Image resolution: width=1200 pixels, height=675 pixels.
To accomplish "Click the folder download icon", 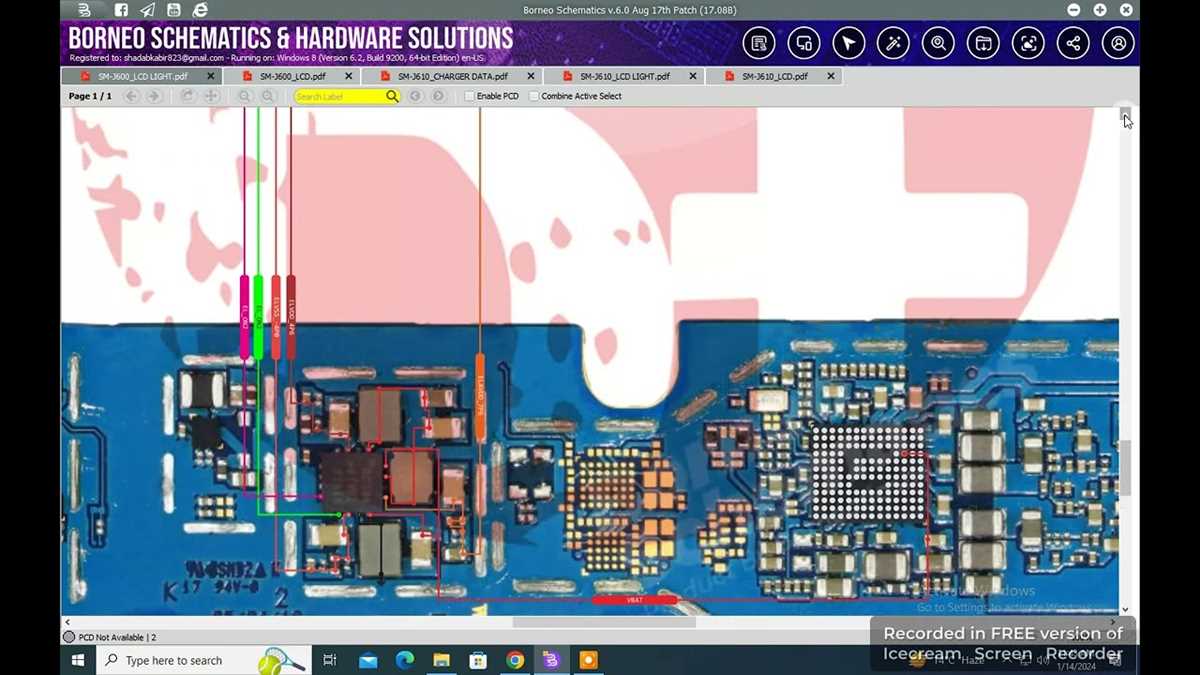I will pos(983,43).
